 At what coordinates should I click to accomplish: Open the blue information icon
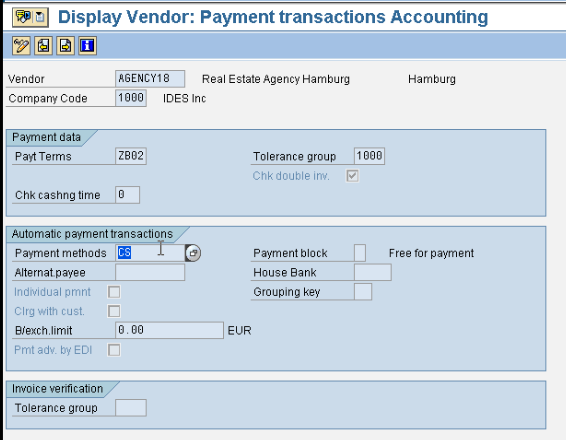point(87,46)
